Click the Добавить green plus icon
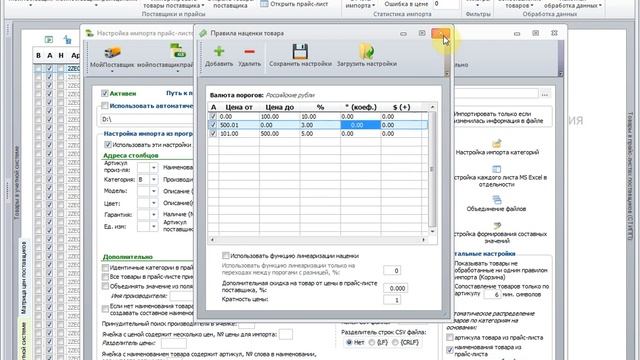The image size is (640, 360). pos(219,51)
